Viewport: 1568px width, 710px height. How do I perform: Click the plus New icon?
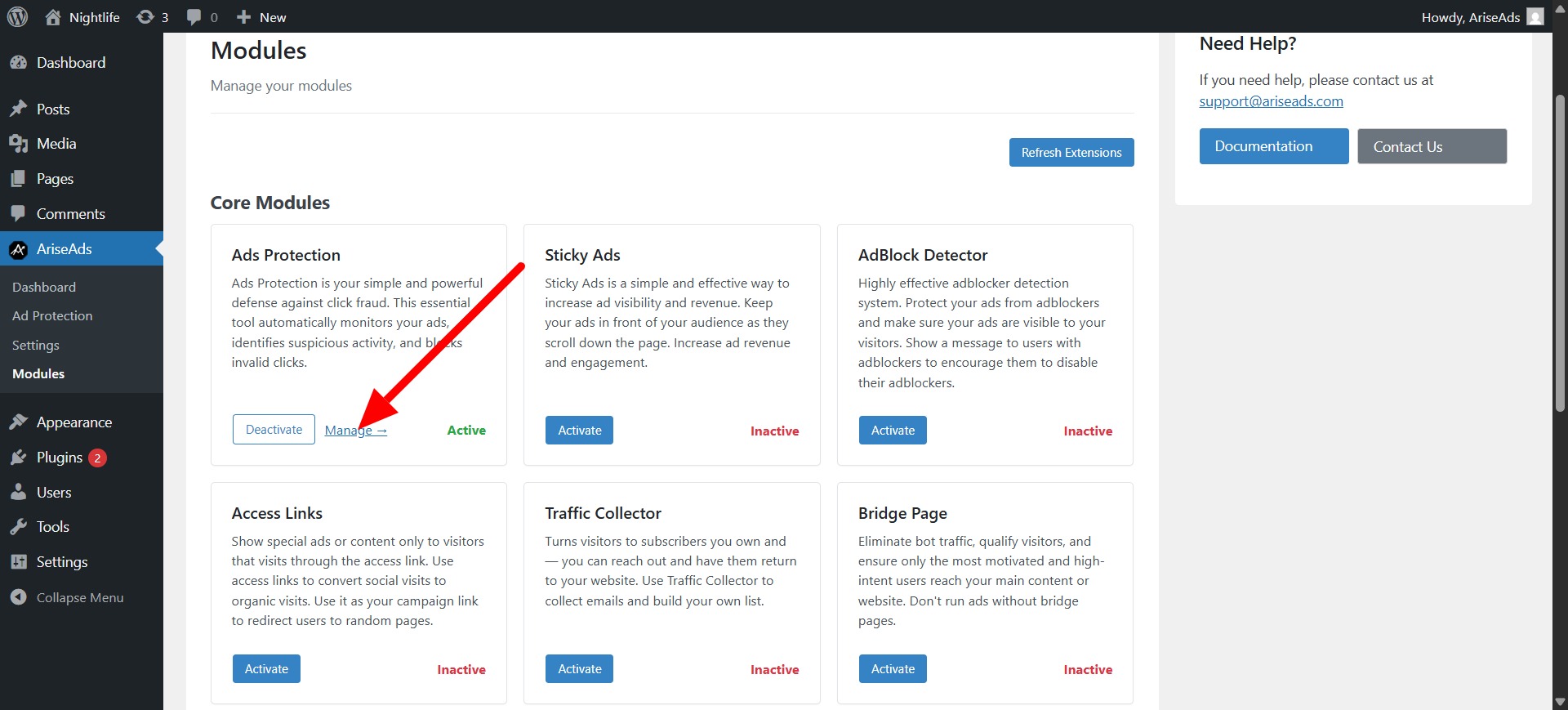point(243,16)
